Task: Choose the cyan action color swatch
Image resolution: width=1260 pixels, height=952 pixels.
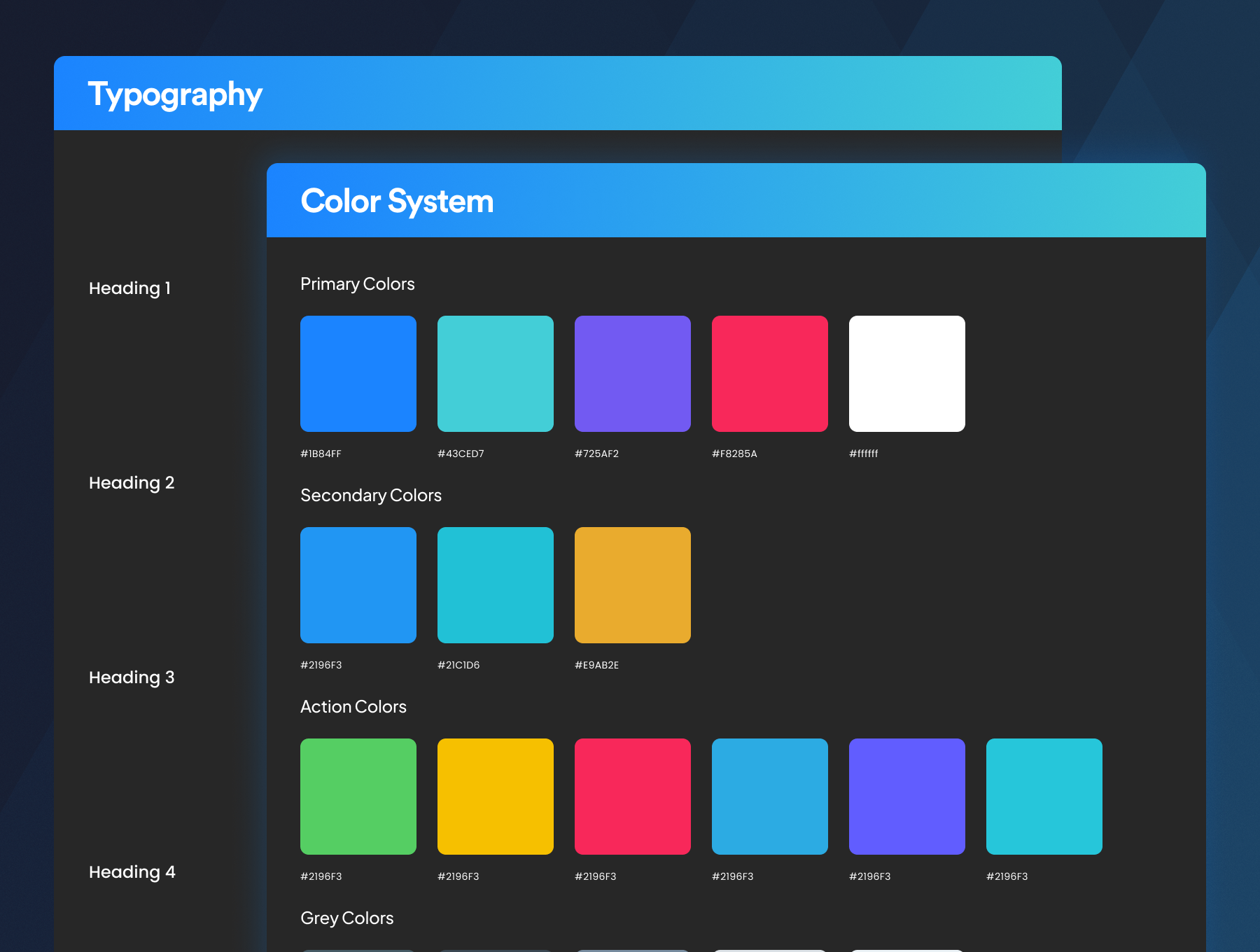Action: coord(1044,797)
